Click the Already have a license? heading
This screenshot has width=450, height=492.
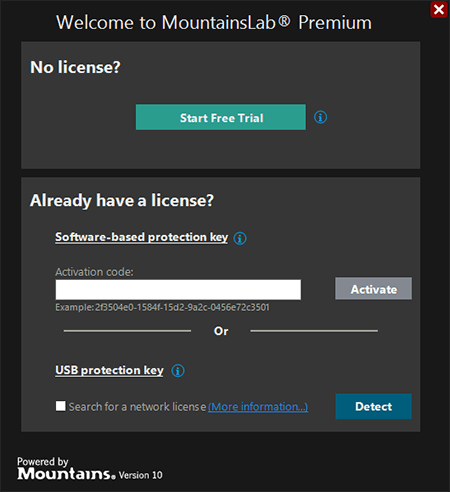tap(122, 200)
